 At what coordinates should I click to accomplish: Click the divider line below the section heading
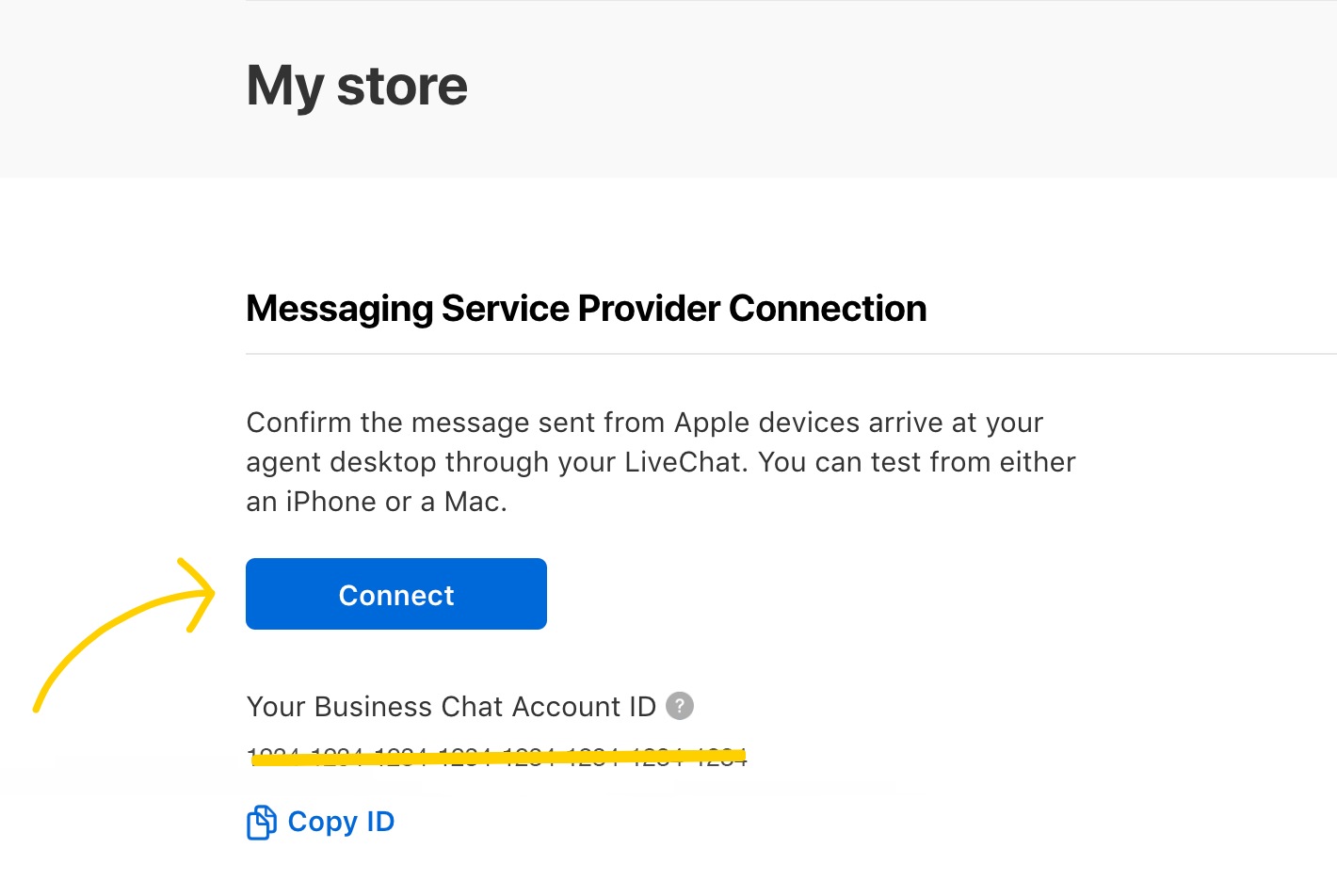(791, 354)
